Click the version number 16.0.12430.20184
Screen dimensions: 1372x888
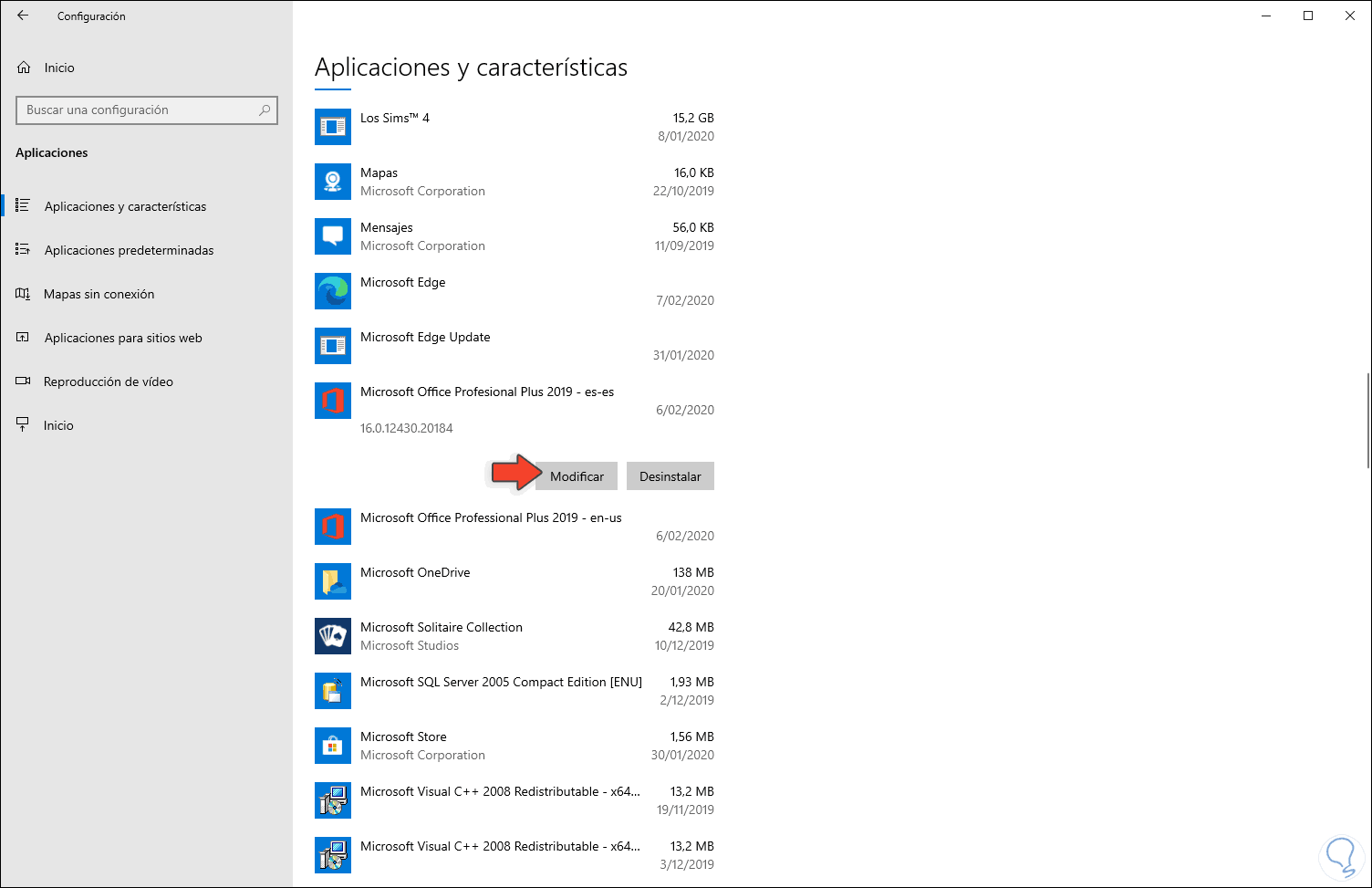tap(407, 428)
